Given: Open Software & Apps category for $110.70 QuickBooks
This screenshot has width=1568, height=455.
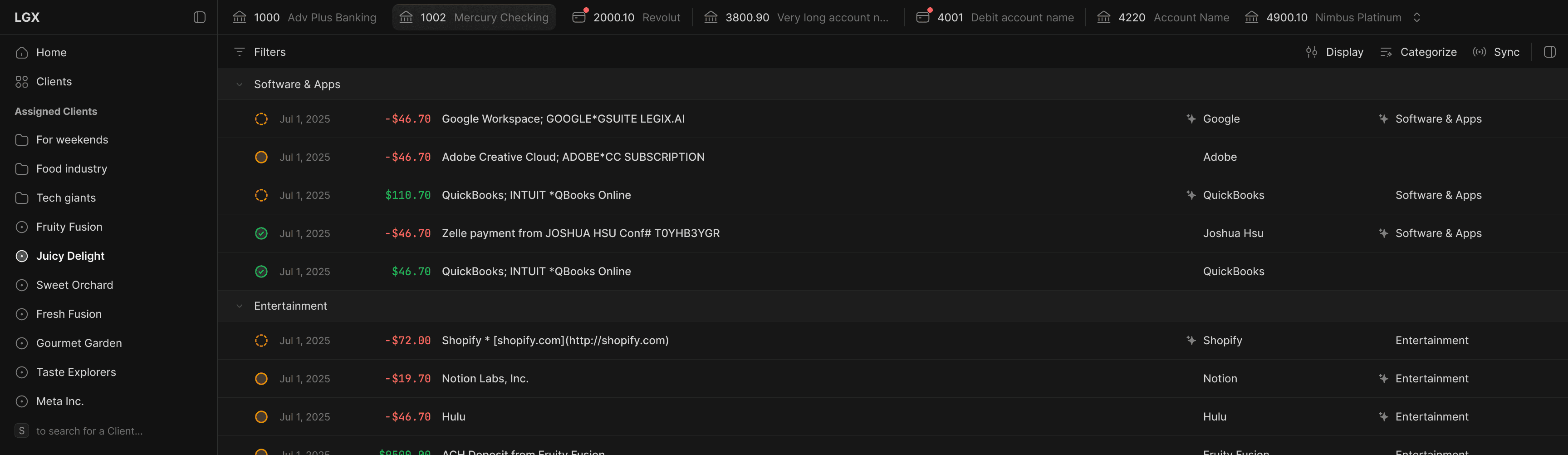Looking at the screenshot, I should coord(1438,195).
